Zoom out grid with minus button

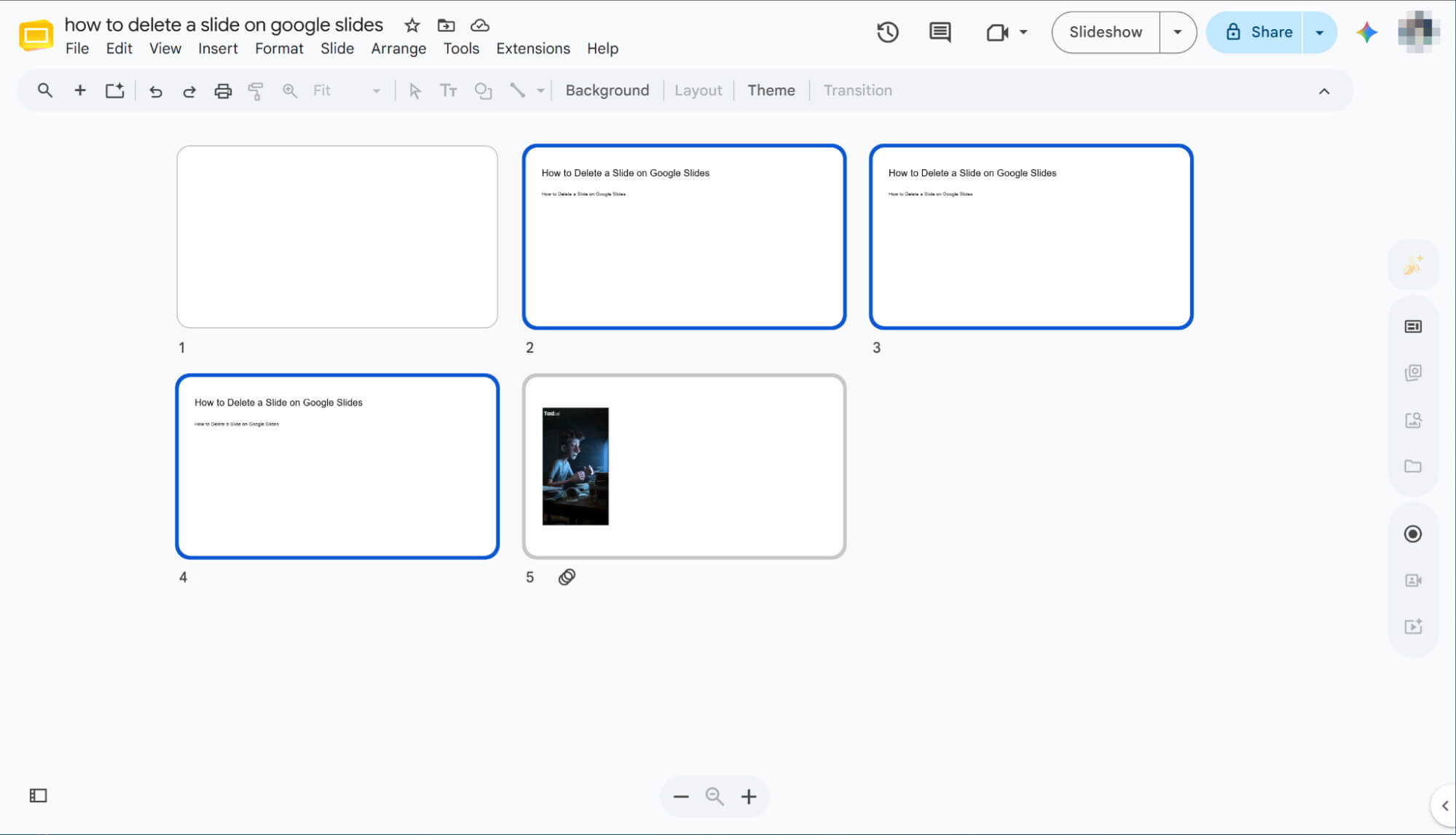pyautogui.click(x=681, y=796)
